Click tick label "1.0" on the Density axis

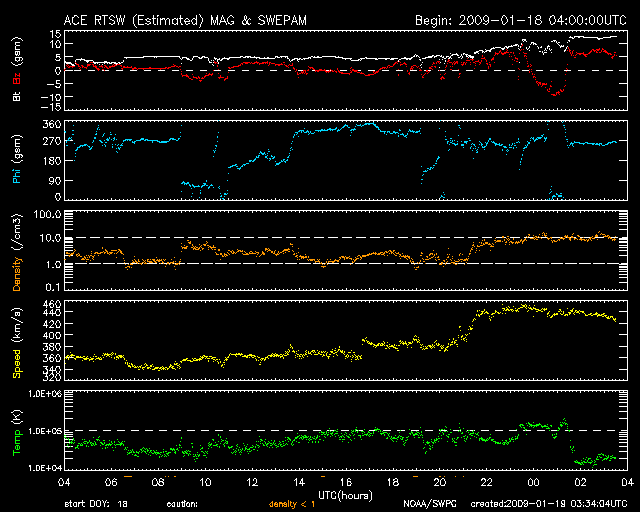(x=53, y=265)
